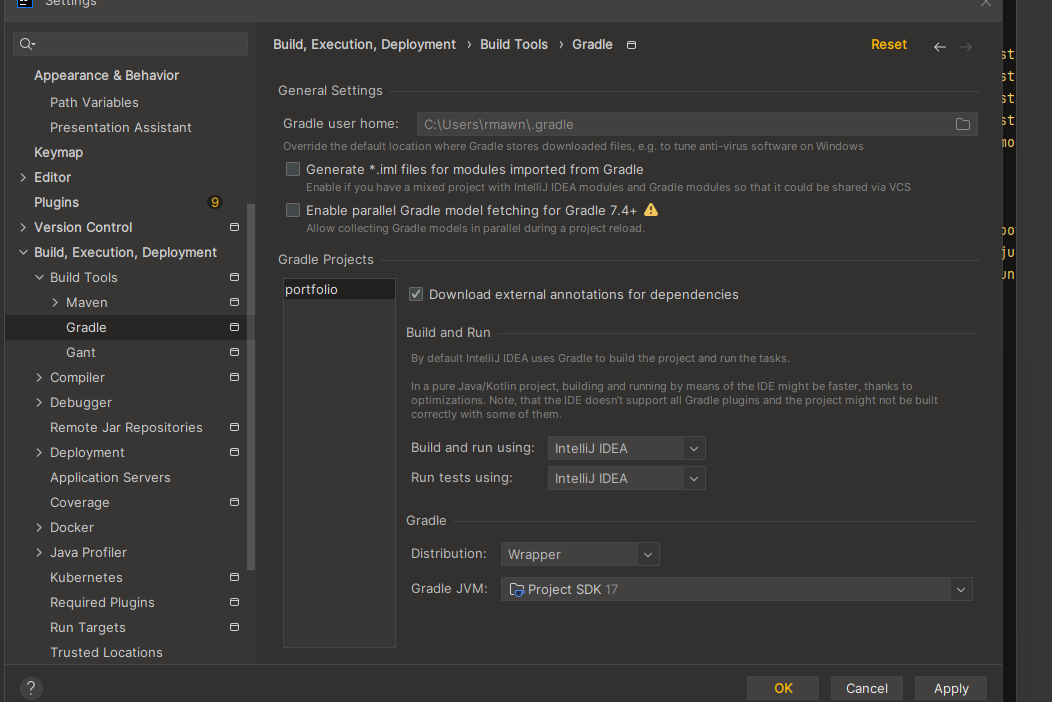Click the project icon on Kubernetes row

pyautogui.click(x=234, y=577)
